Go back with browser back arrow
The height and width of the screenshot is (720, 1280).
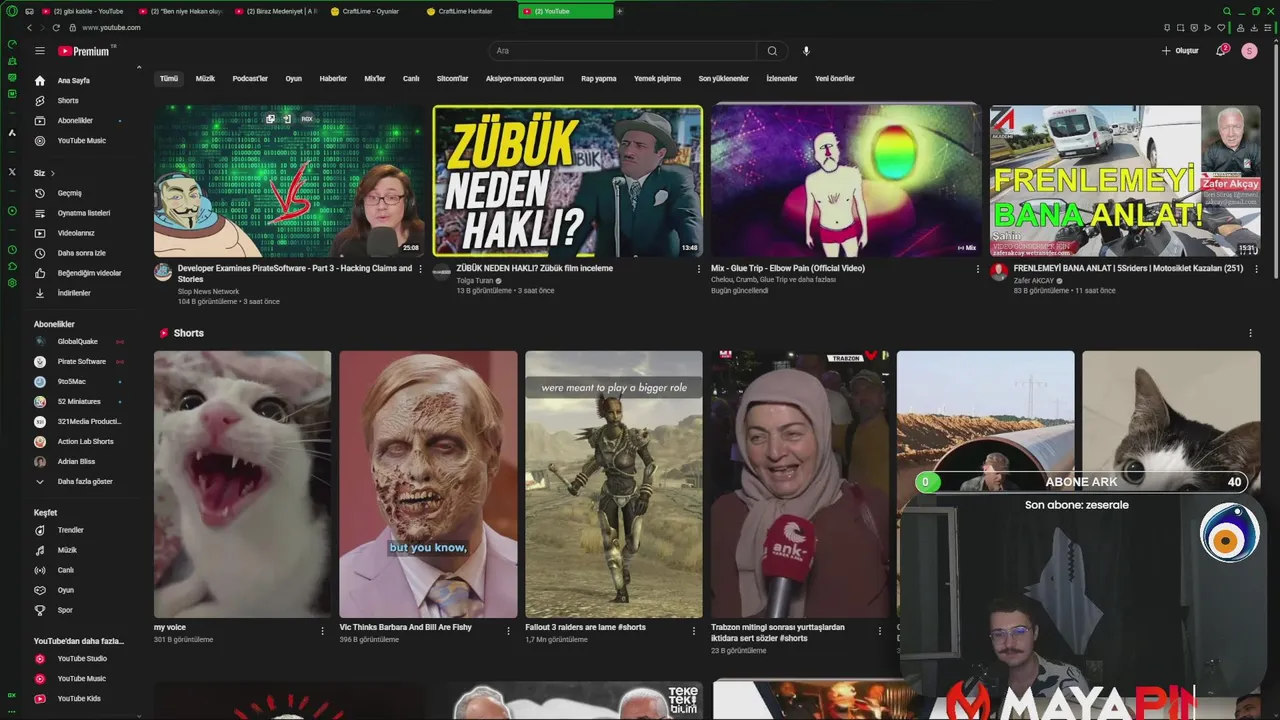tap(29, 28)
